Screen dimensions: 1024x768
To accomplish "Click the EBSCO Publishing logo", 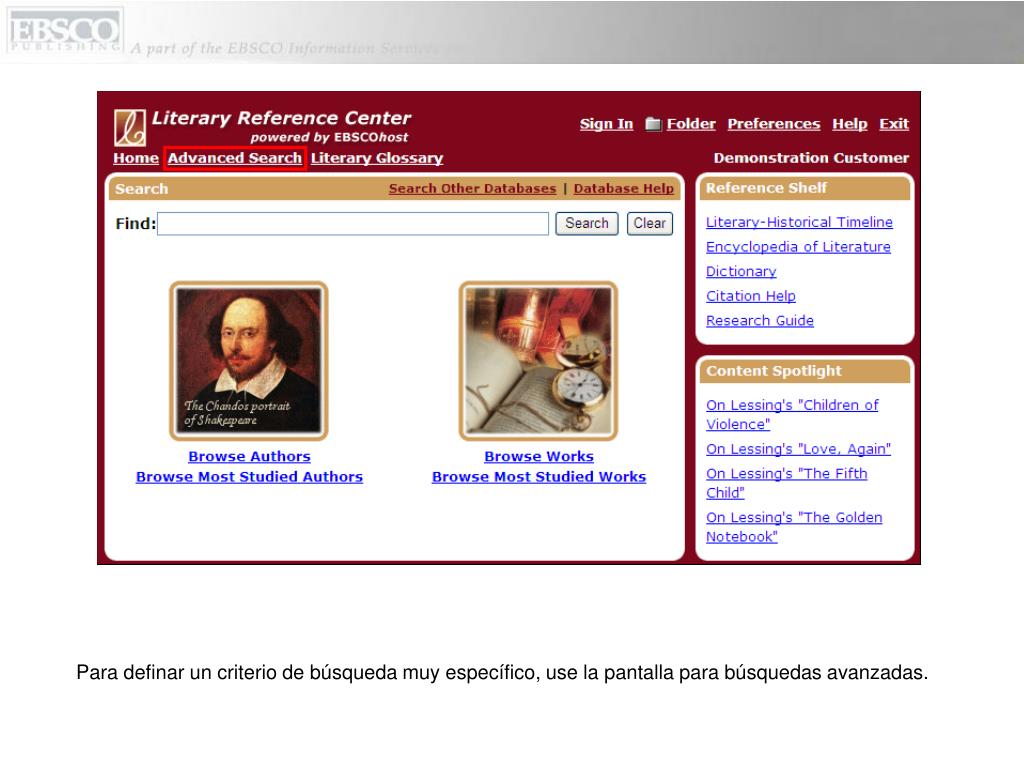I will pos(64,31).
